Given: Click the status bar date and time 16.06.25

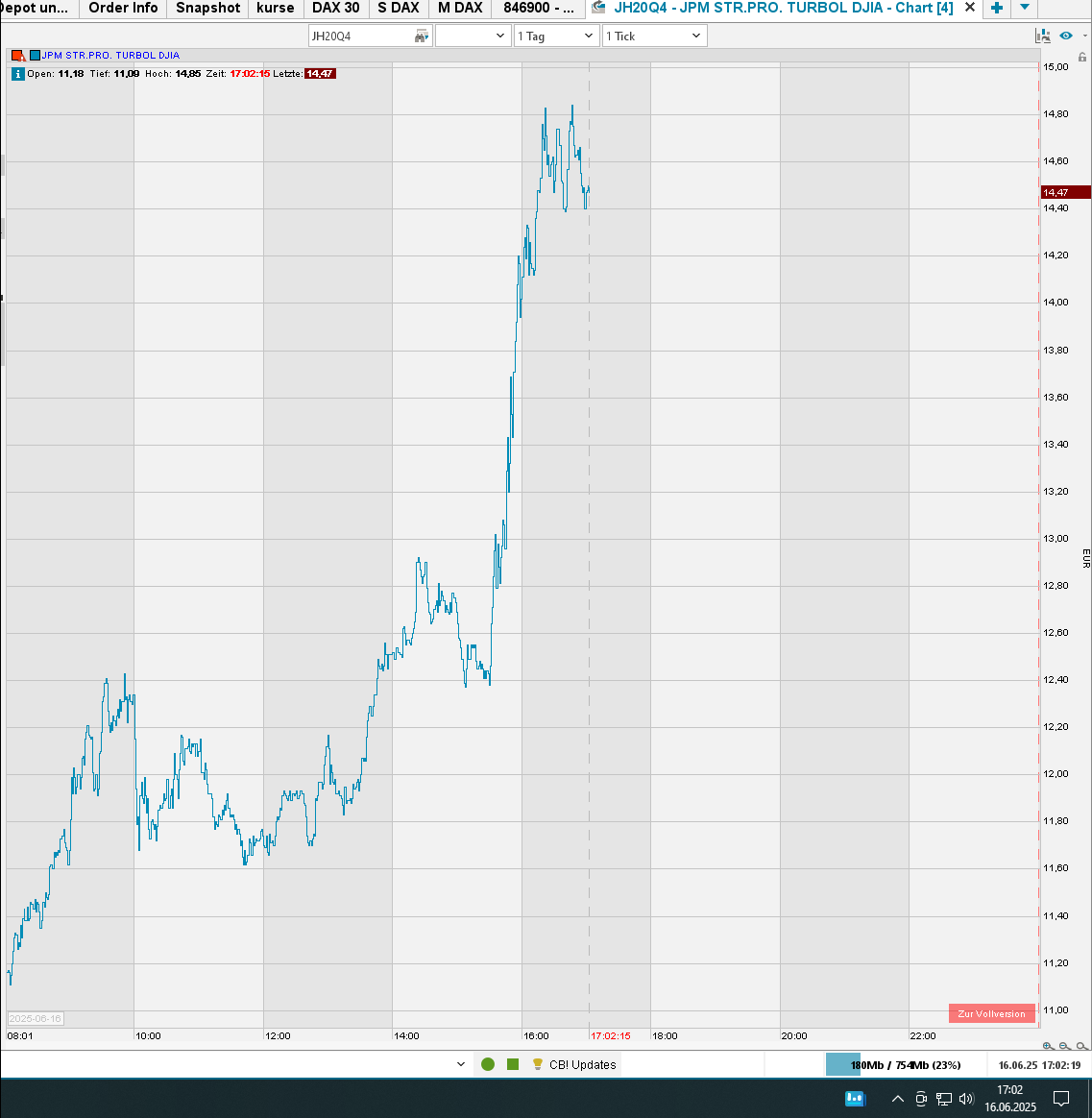Looking at the screenshot, I should coord(1040,1064).
